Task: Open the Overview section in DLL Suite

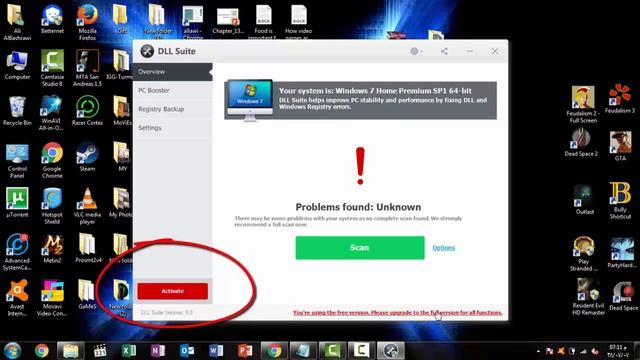Action: (172, 72)
